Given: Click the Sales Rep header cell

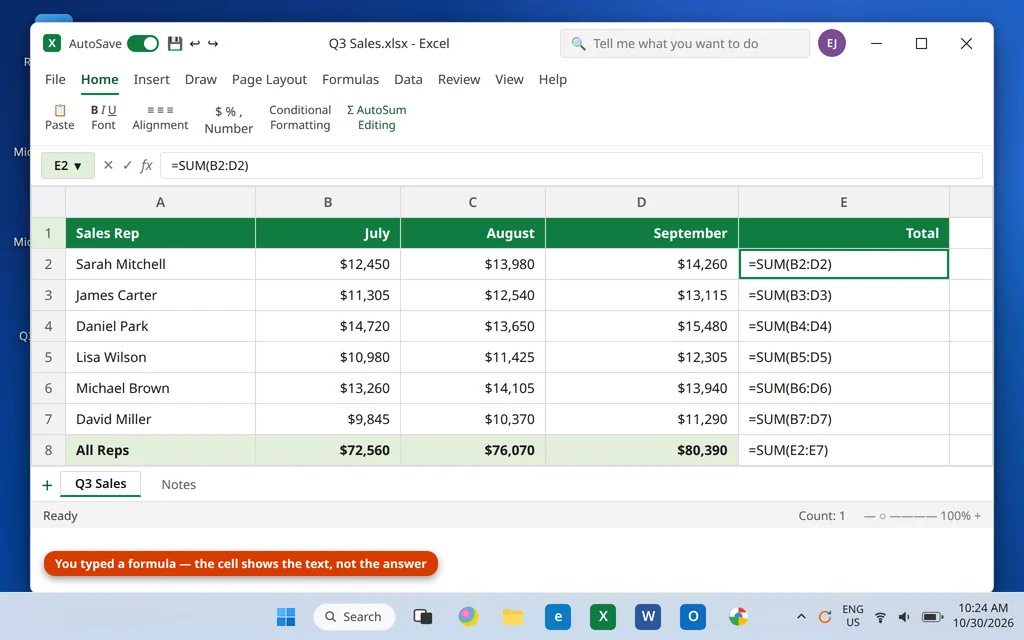Looking at the screenshot, I should point(160,233).
